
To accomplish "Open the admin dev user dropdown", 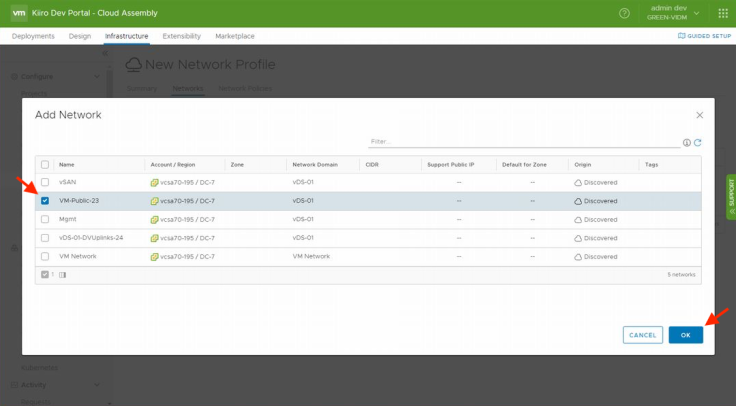I will 673,13.
